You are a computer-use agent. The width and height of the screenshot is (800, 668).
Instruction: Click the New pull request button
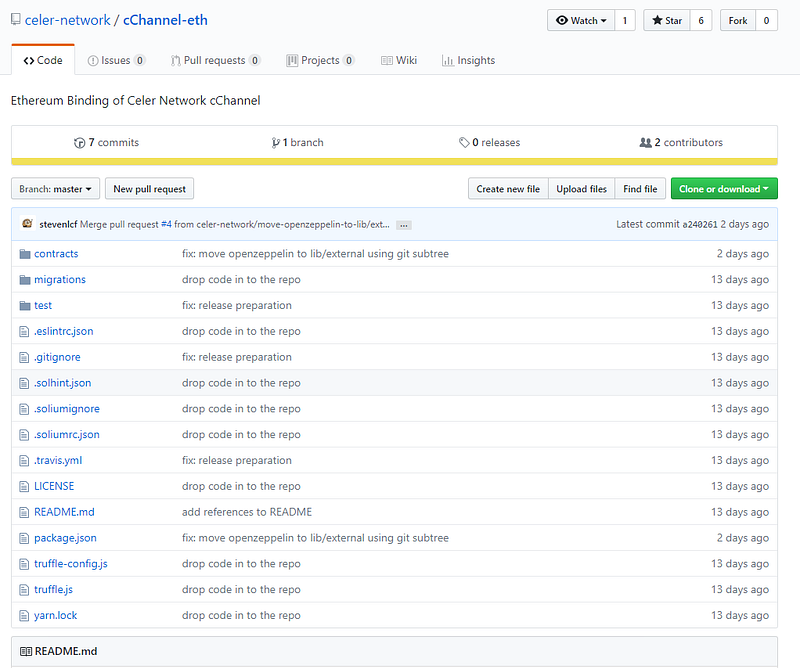[149, 189]
